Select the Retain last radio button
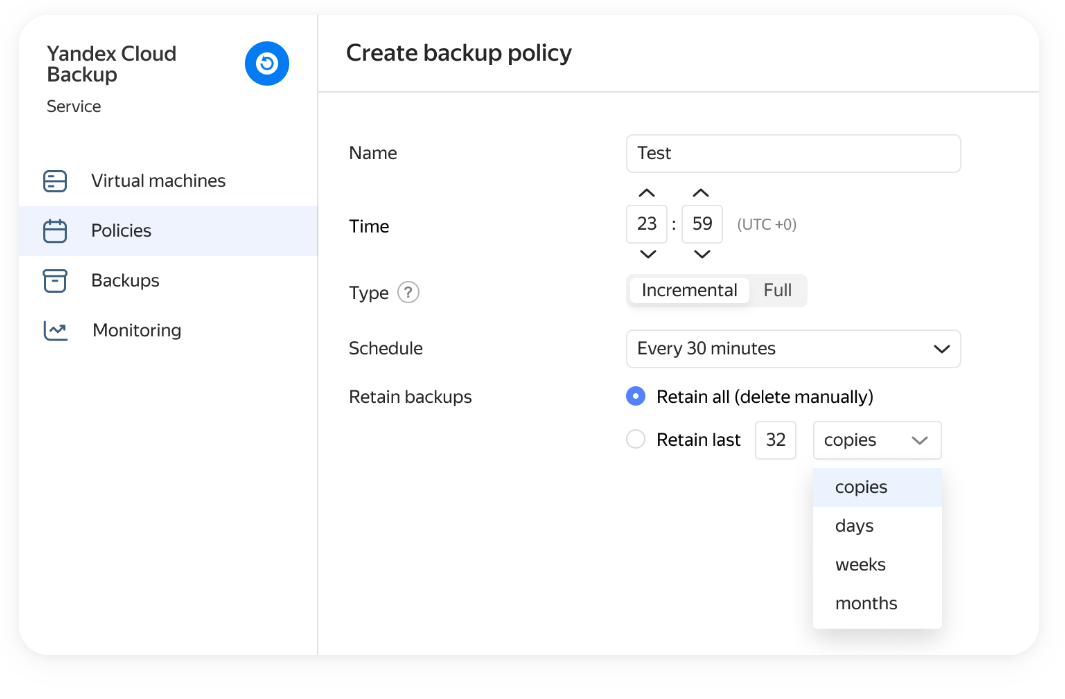The height and width of the screenshot is (699, 1065). tap(636, 440)
